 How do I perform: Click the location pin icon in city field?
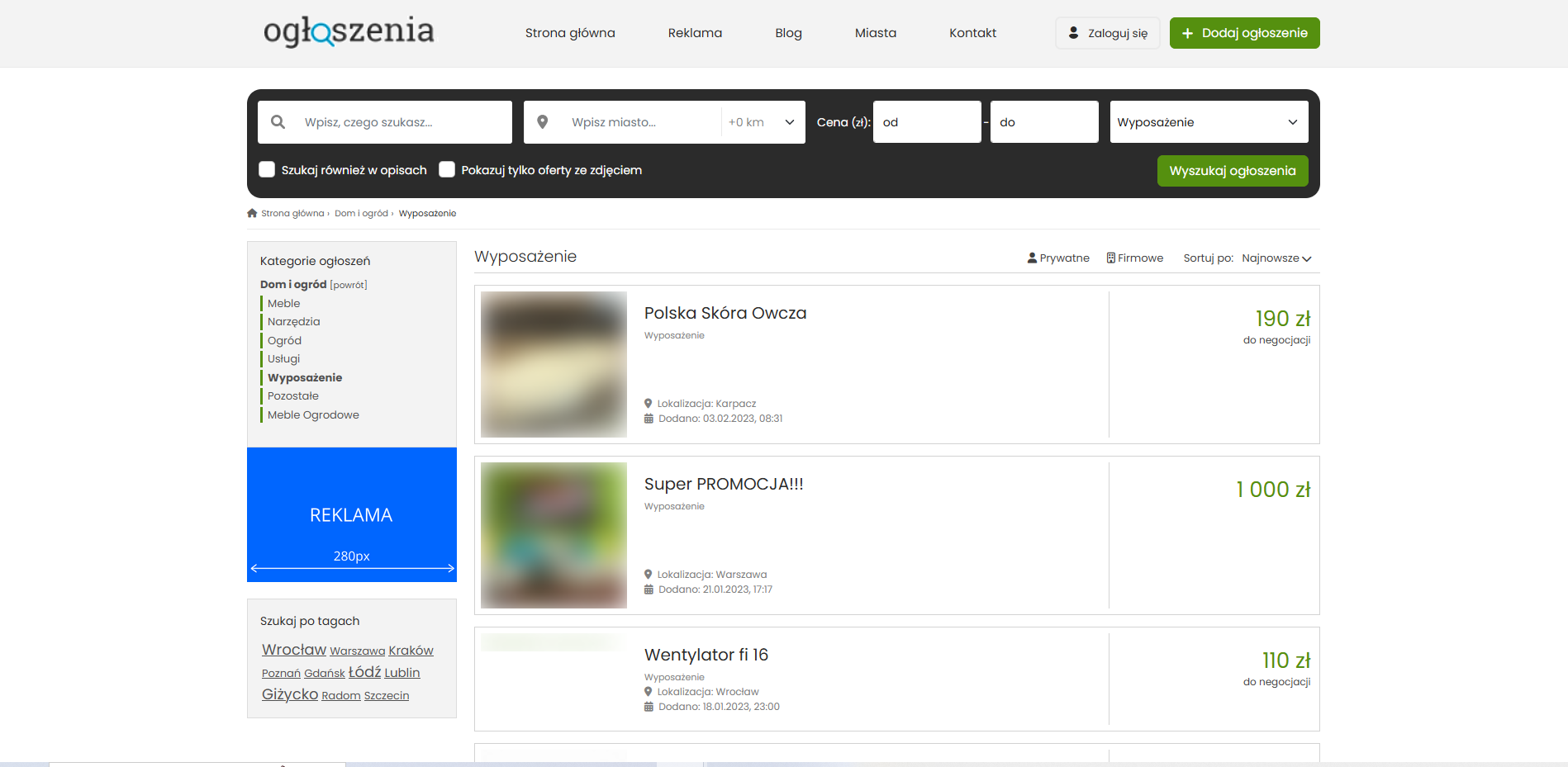pos(543,122)
